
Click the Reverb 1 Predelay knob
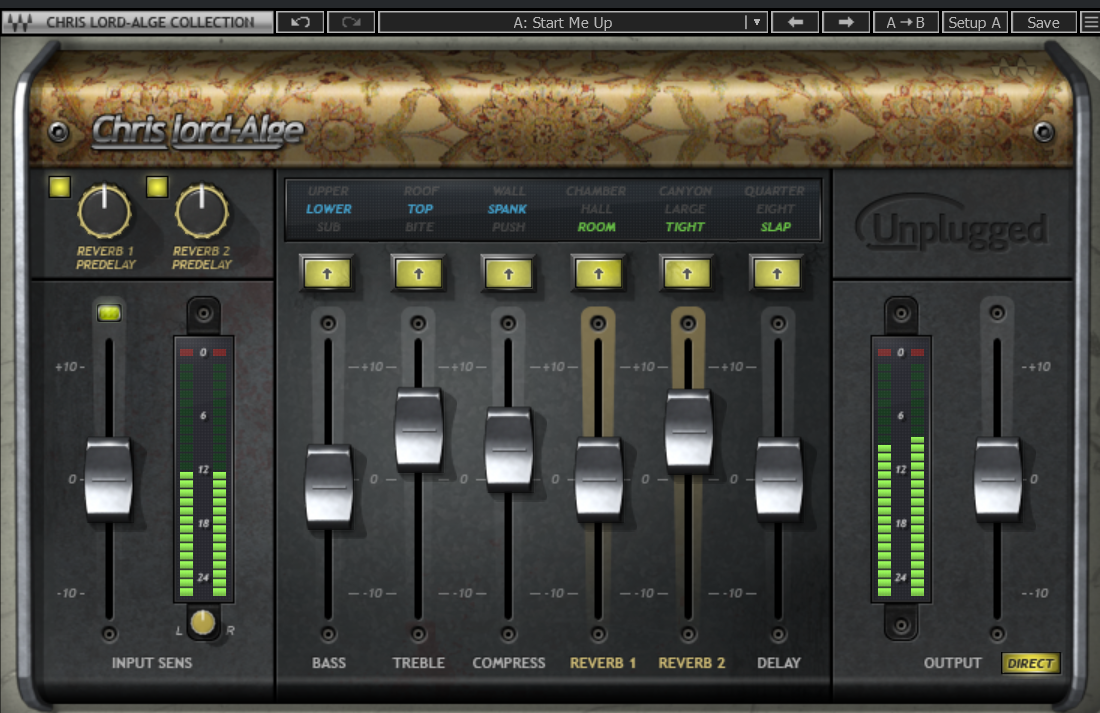[104, 211]
